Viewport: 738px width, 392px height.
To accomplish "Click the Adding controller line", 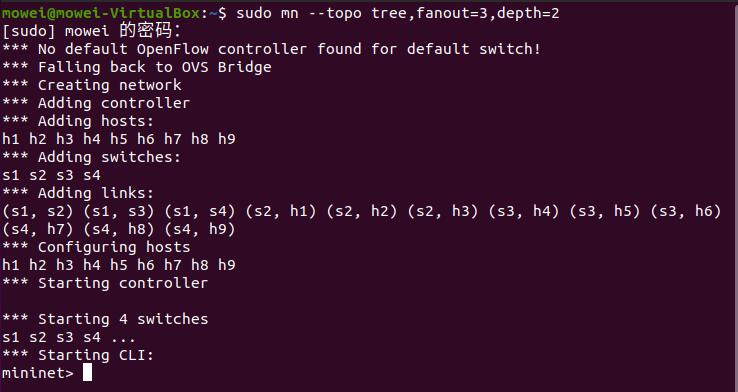I will [x=96, y=103].
